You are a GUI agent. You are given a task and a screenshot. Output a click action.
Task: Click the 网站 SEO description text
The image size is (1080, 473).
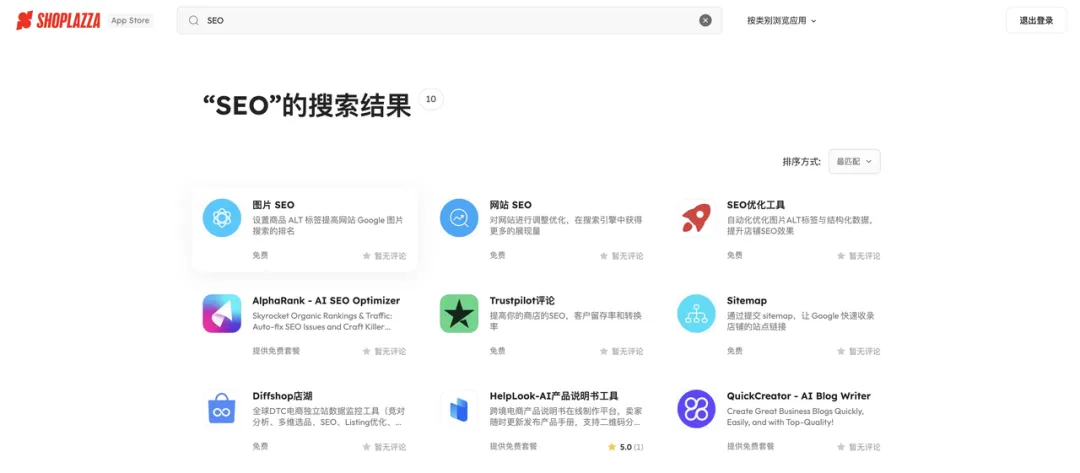click(566, 226)
